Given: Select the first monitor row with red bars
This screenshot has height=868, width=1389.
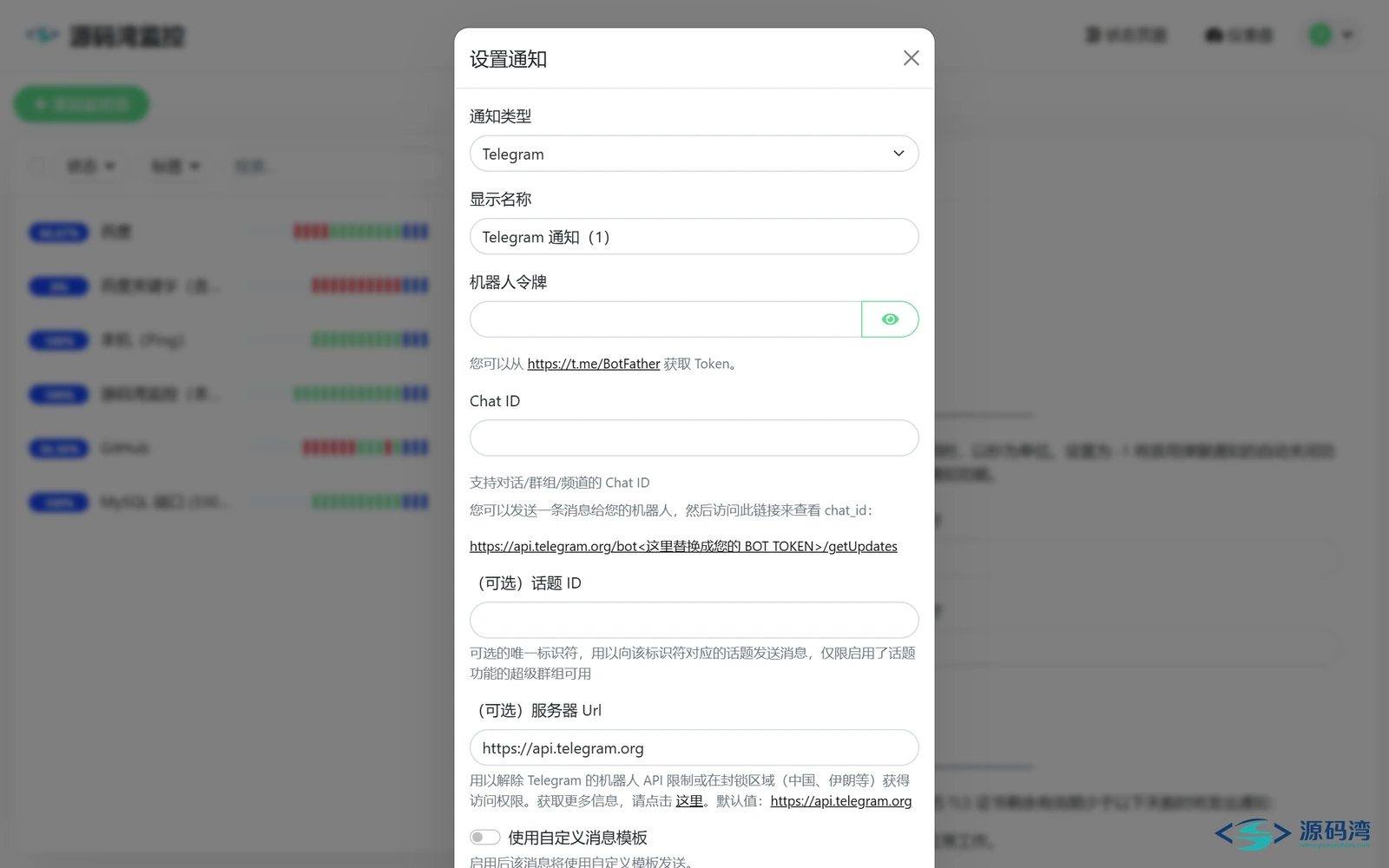Looking at the screenshot, I should coord(228,232).
